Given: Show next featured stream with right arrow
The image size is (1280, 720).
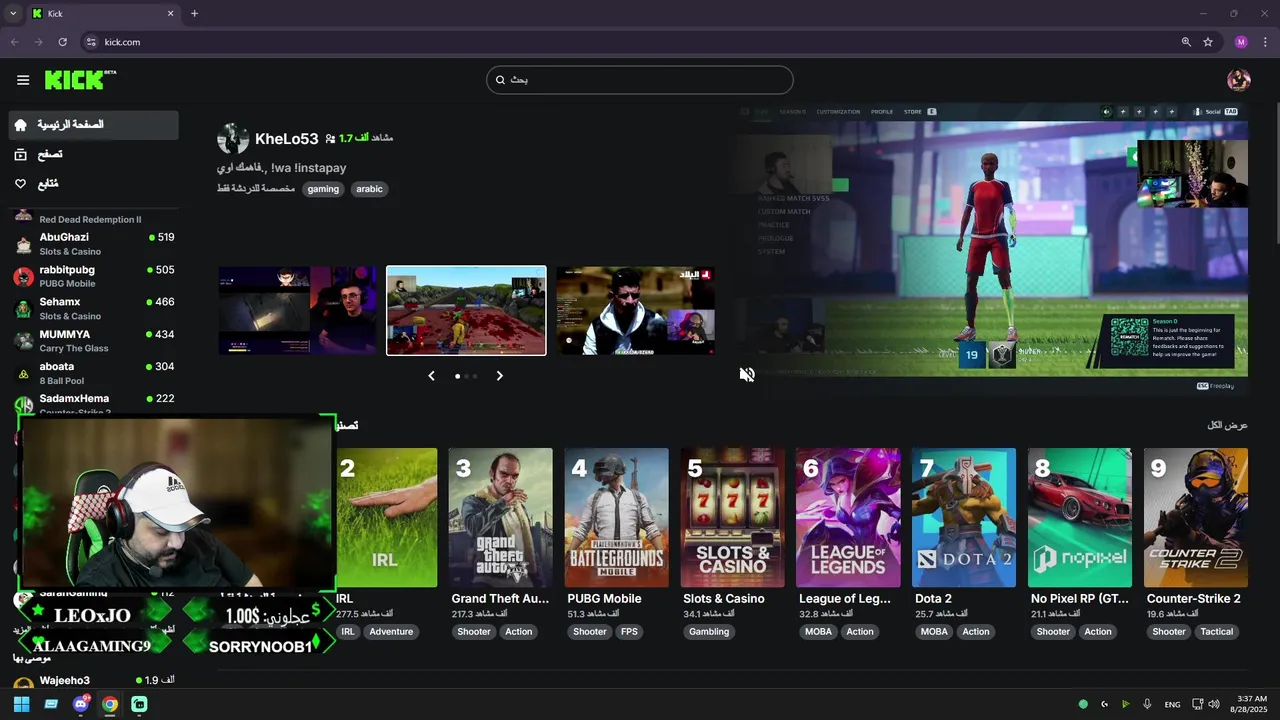Looking at the screenshot, I should [x=500, y=376].
